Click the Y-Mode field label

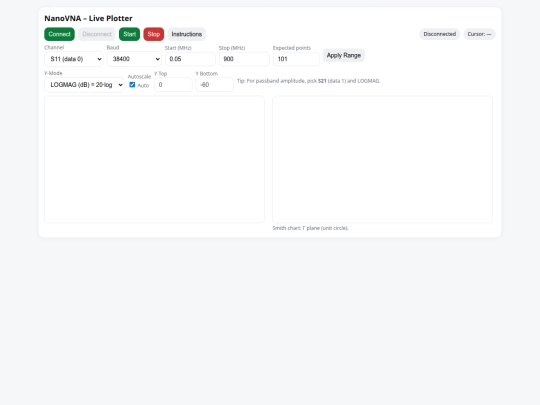coord(53,73)
